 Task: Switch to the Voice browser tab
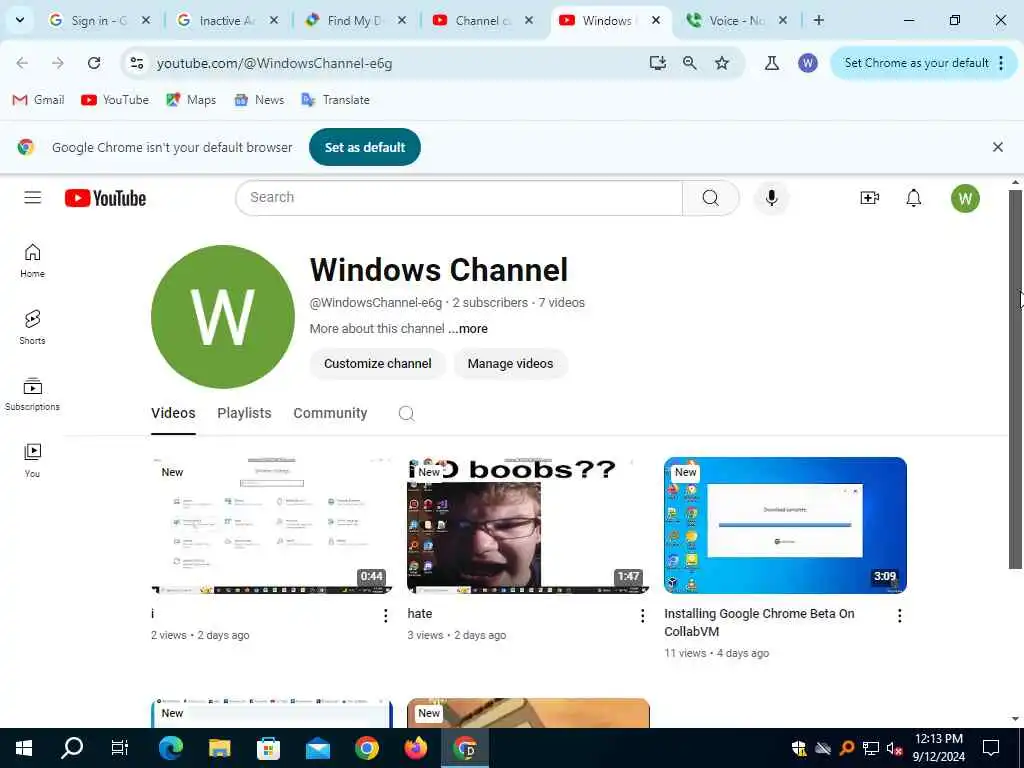(x=736, y=20)
